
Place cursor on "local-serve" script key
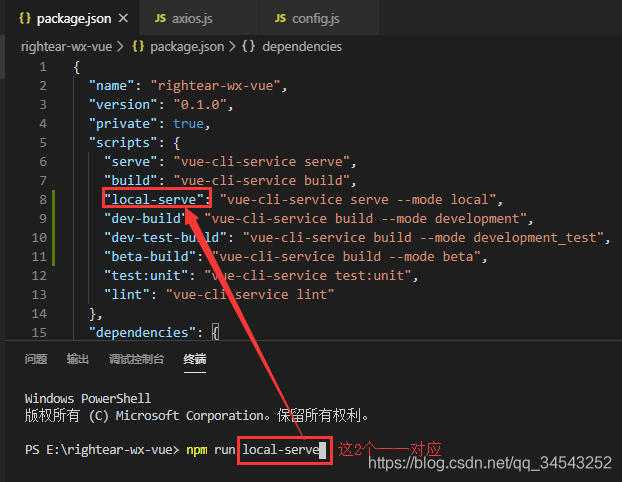[x=157, y=199]
